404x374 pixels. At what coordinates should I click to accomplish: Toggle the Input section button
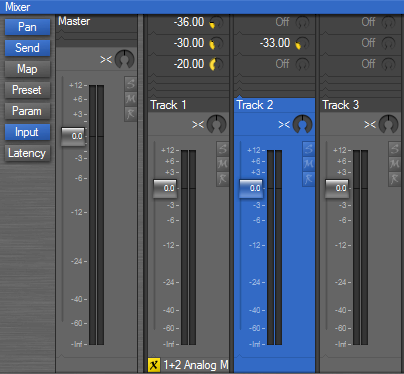tap(27, 132)
